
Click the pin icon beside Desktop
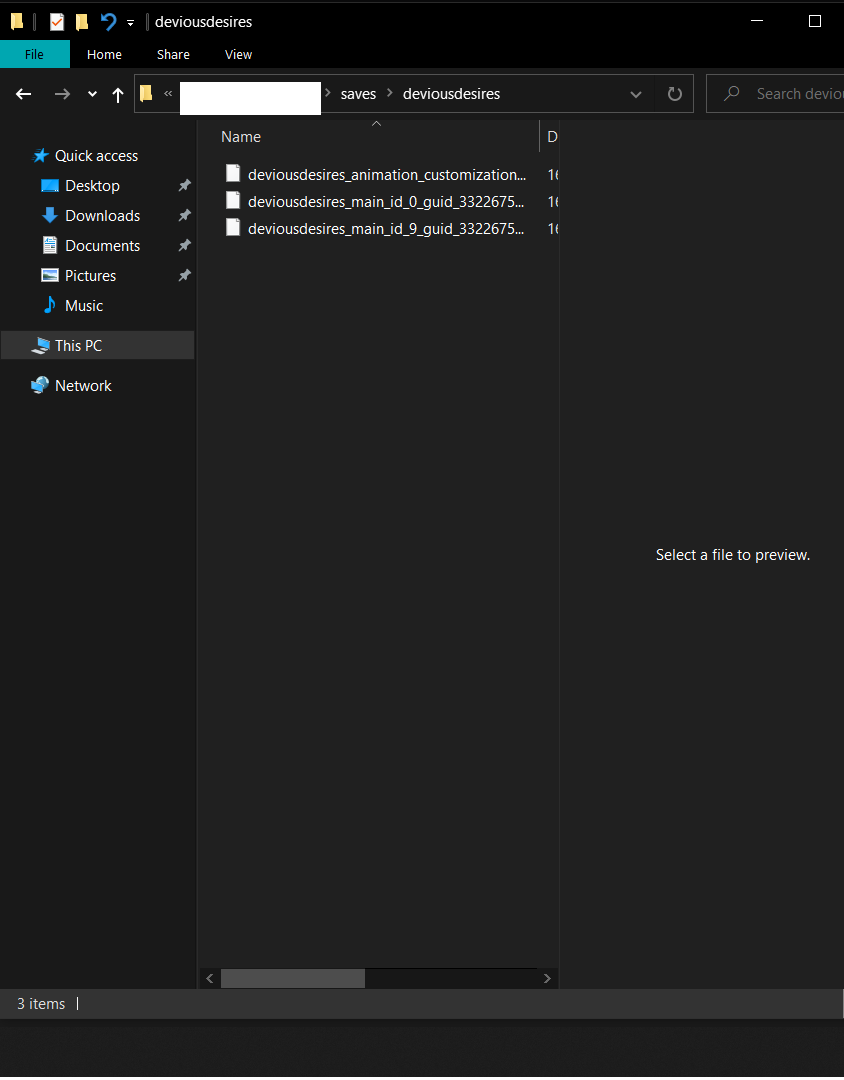[184, 185]
